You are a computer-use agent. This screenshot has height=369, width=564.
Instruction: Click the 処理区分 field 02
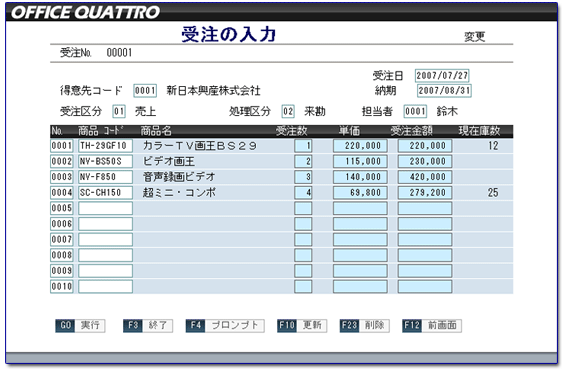[x=288, y=111]
